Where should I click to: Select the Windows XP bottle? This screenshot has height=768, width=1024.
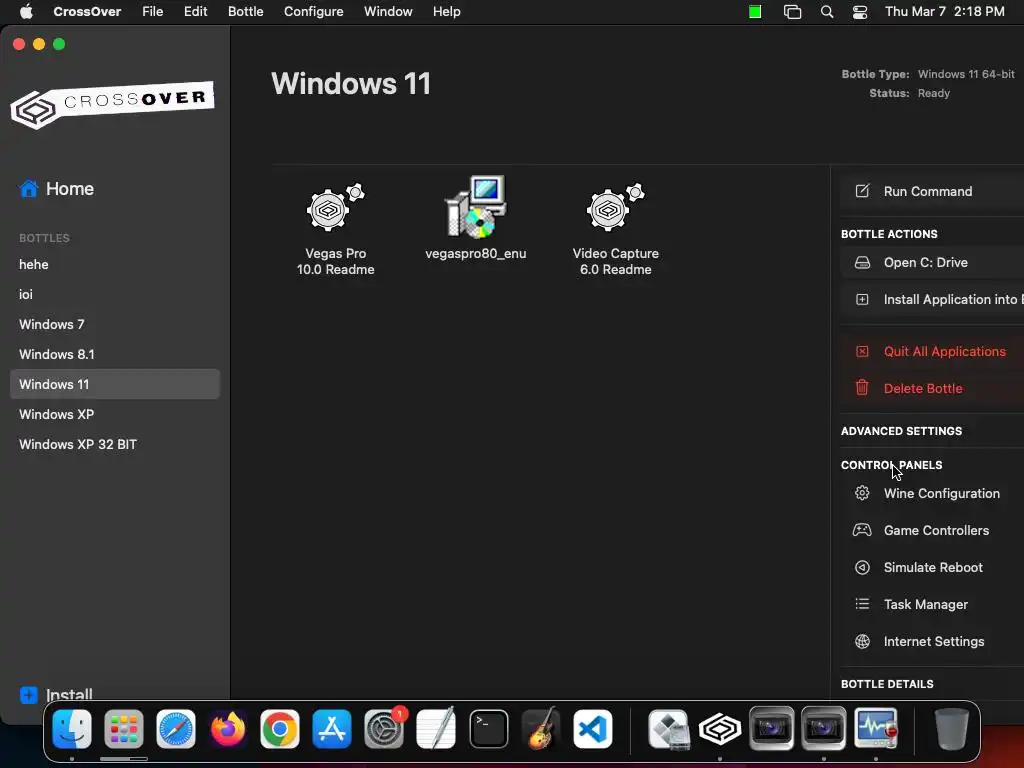114,415
